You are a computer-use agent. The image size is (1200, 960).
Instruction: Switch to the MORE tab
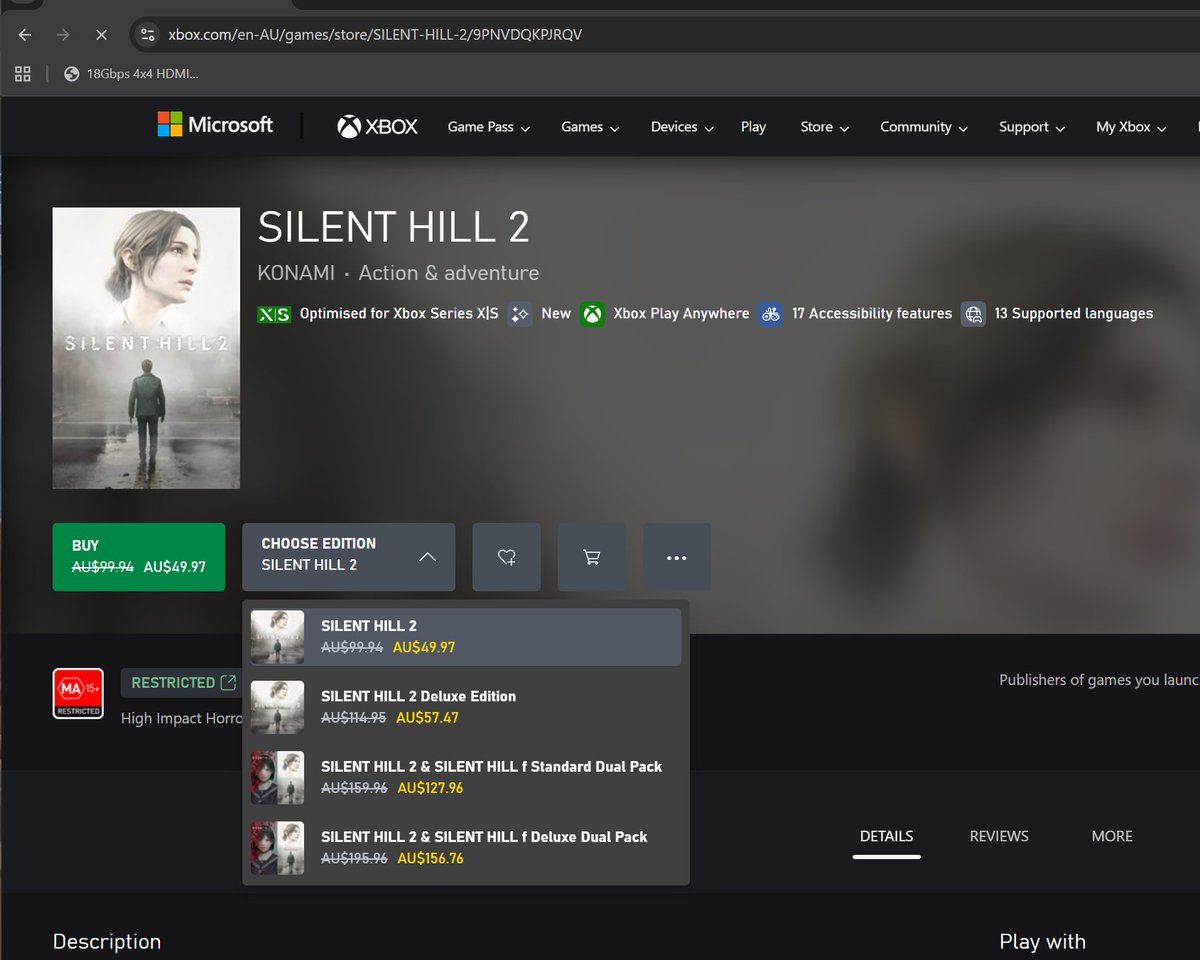[1112, 836]
